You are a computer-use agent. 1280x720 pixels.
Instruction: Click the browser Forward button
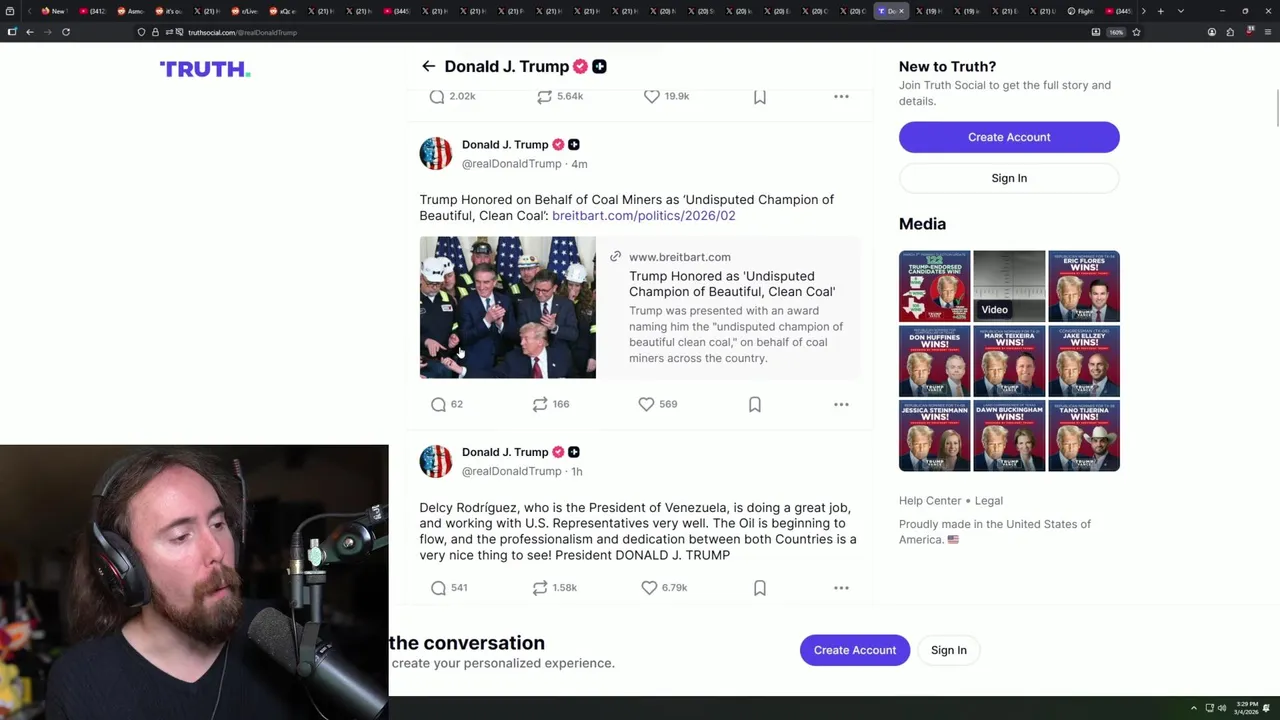point(47,32)
